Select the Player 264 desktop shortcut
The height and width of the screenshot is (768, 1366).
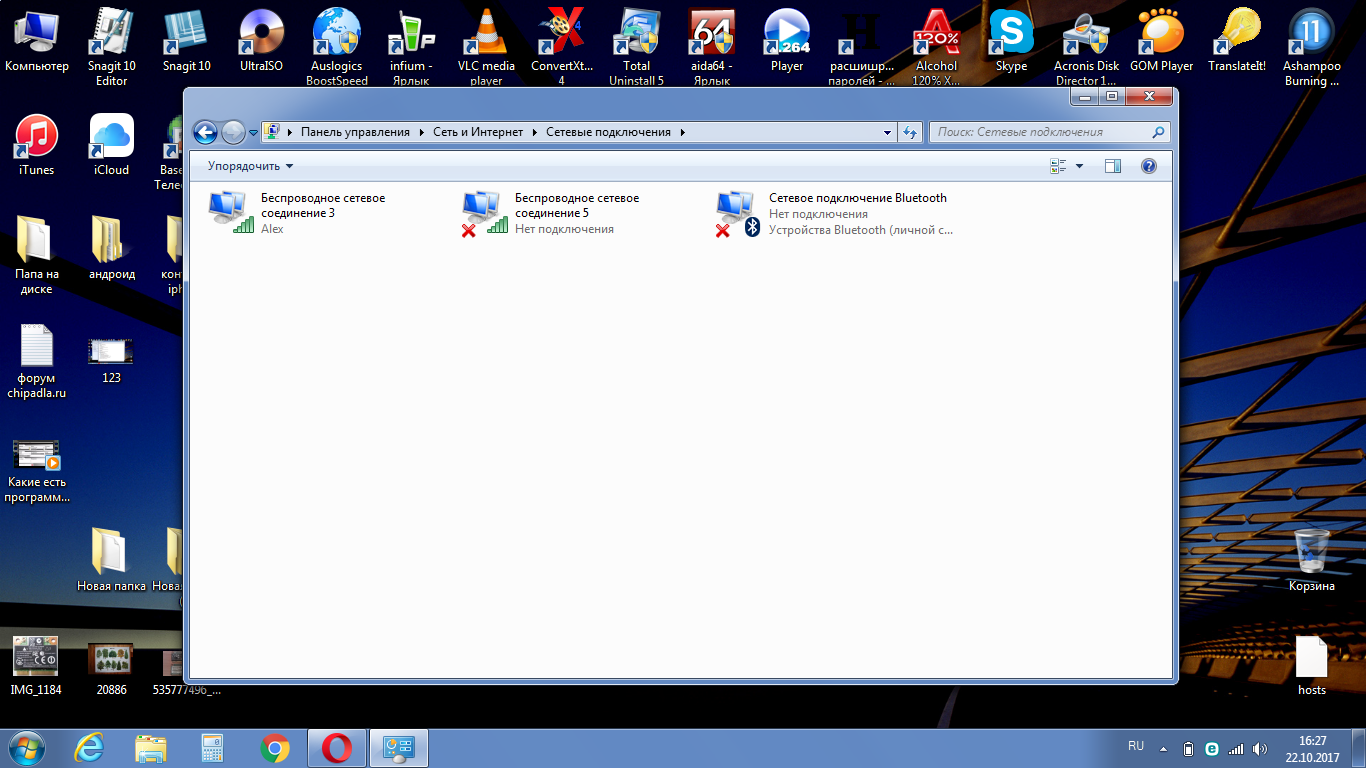coord(787,40)
